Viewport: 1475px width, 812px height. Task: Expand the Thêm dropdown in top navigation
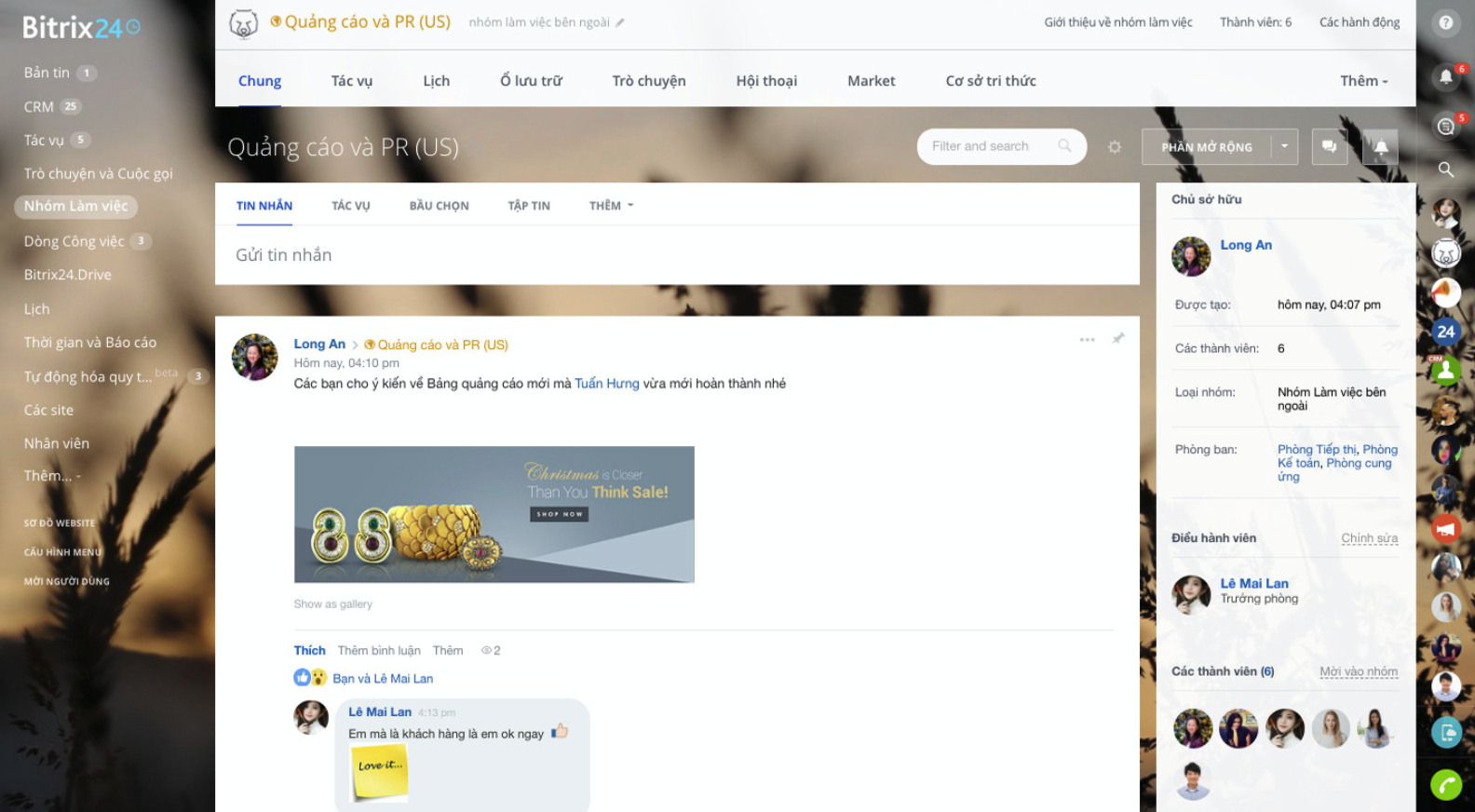pyautogui.click(x=1363, y=81)
